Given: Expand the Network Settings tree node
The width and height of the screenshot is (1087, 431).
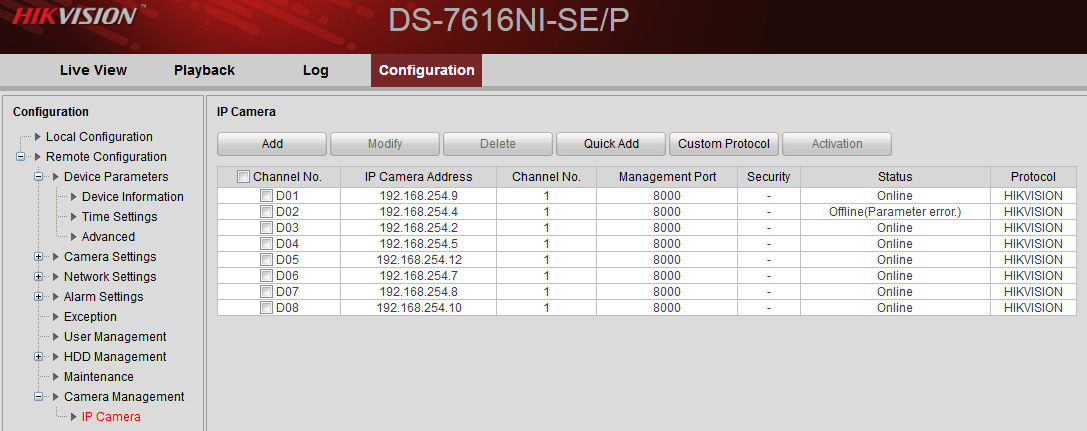Looking at the screenshot, I should [39, 277].
